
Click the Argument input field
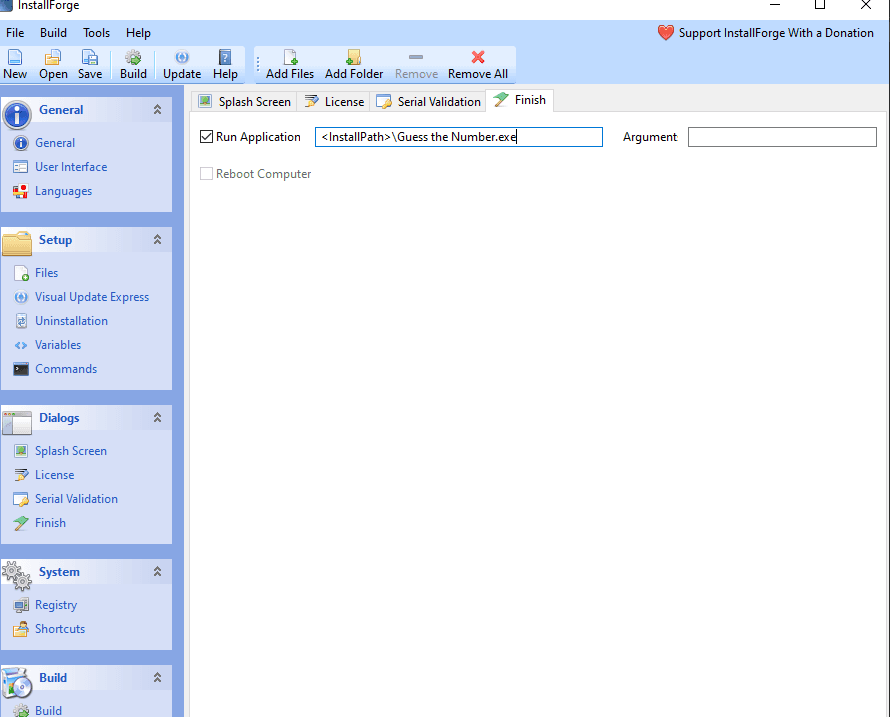pyautogui.click(x=782, y=137)
